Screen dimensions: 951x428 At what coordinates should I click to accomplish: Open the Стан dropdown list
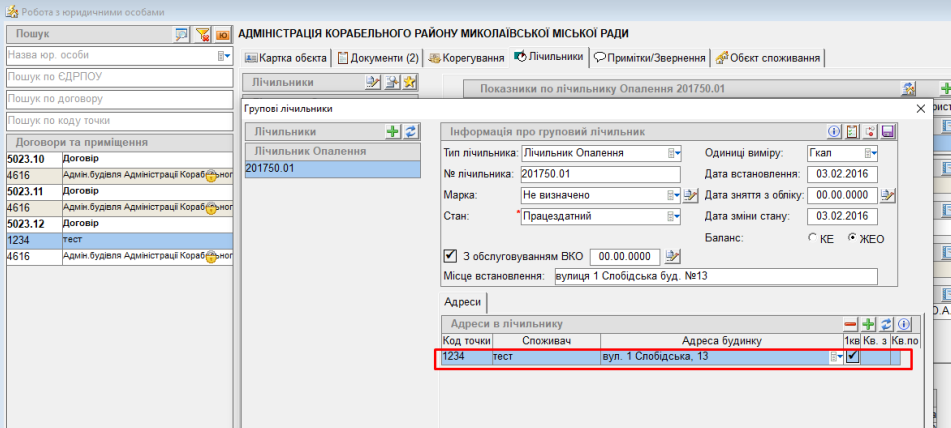[674, 215]
